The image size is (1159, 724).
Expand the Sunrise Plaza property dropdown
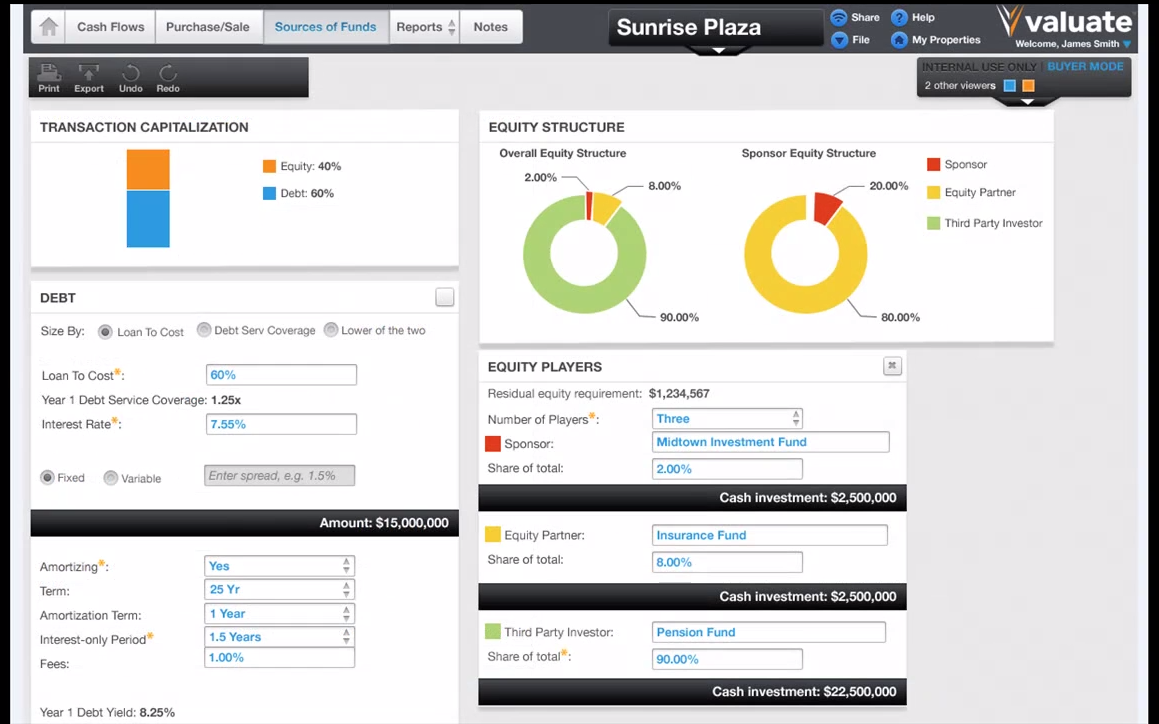click(718, 50)
